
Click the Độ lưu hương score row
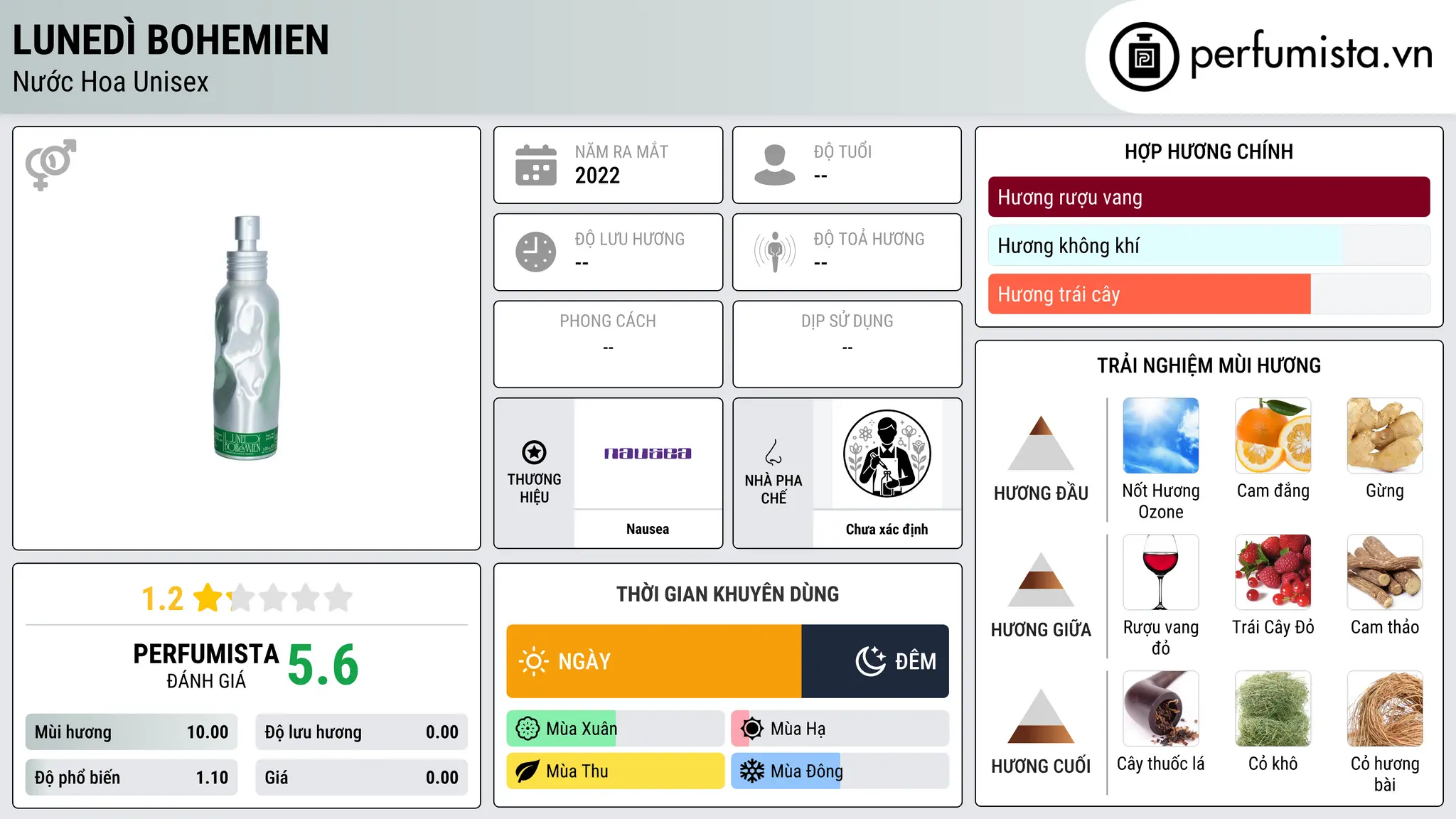pyautogui.click(x=361, y=732)
